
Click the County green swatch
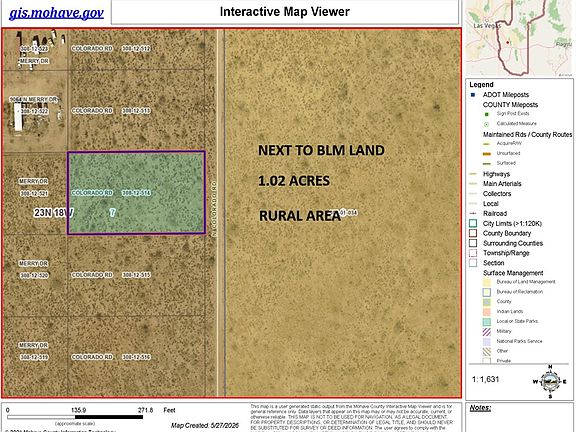487,302
